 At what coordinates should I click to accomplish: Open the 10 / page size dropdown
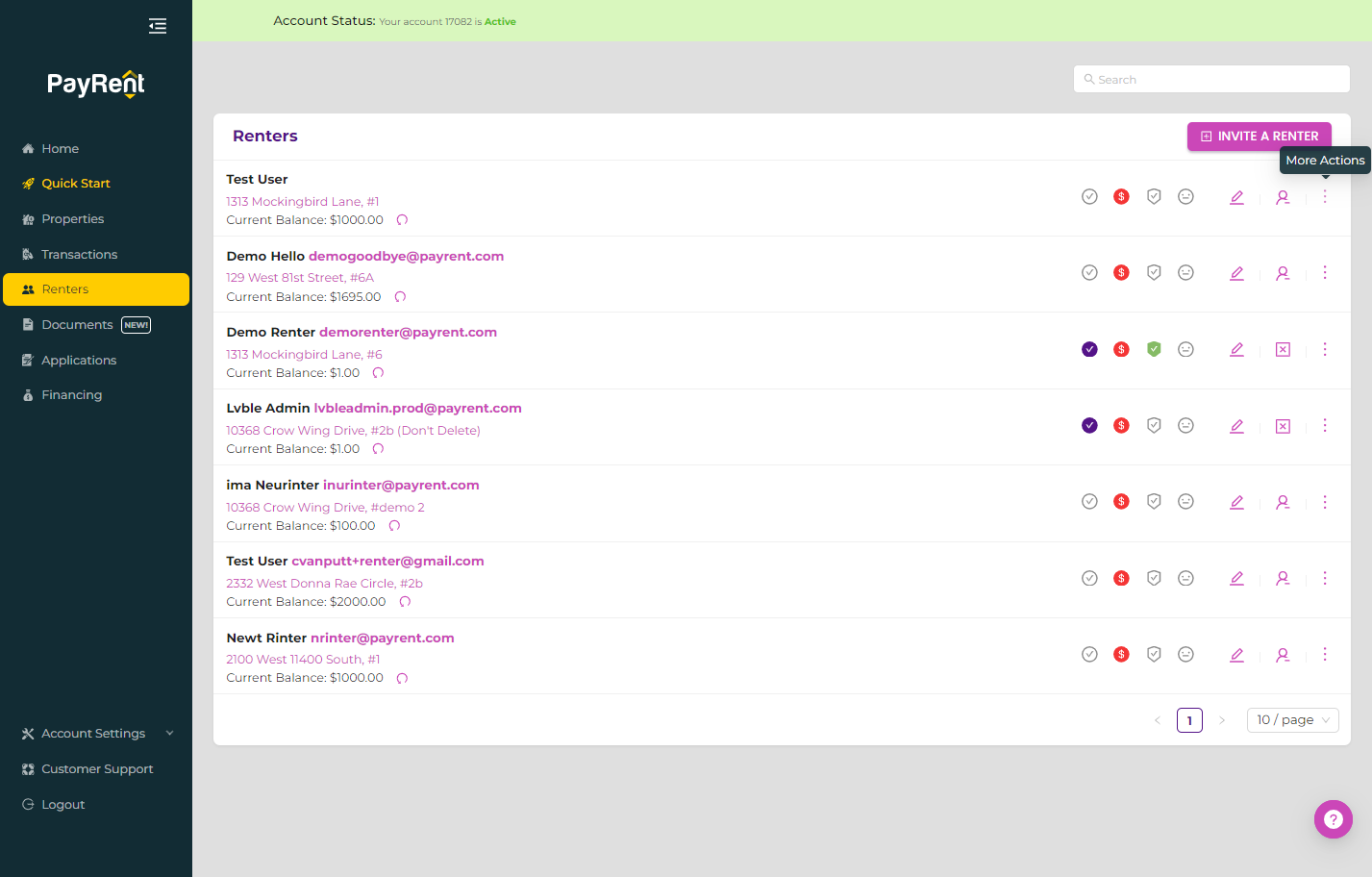click(1292, 720)
